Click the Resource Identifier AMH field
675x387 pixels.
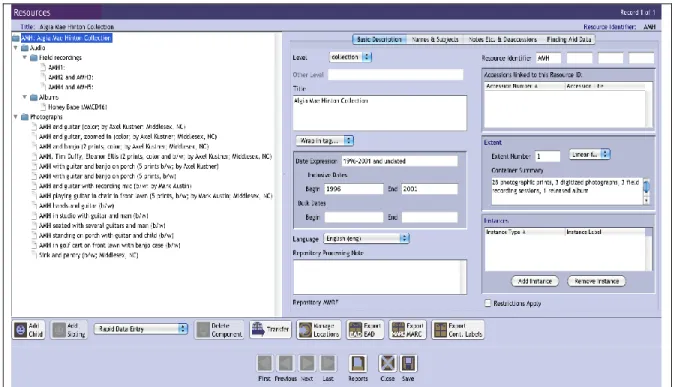coord(548,58)
